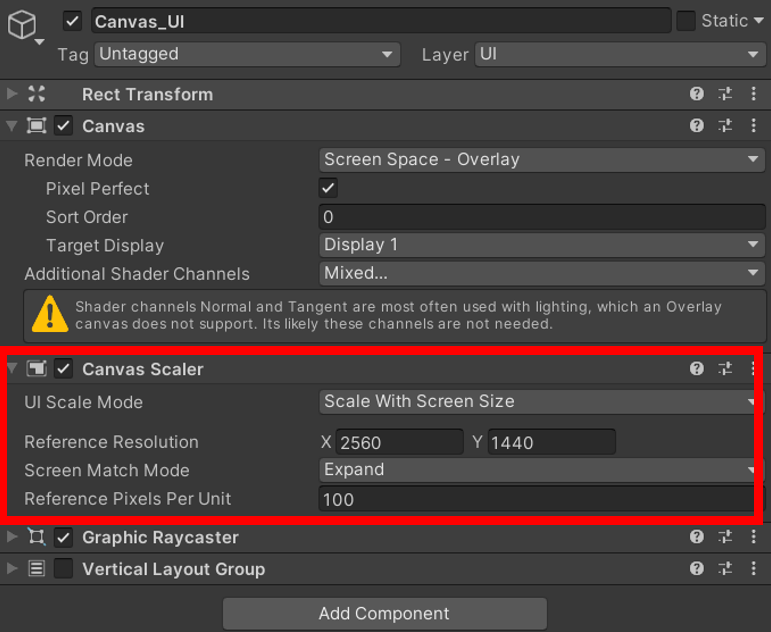771x632 pixels.
Task: Expand the Vertical Layout Group component
Action: (x=12, y=569)
